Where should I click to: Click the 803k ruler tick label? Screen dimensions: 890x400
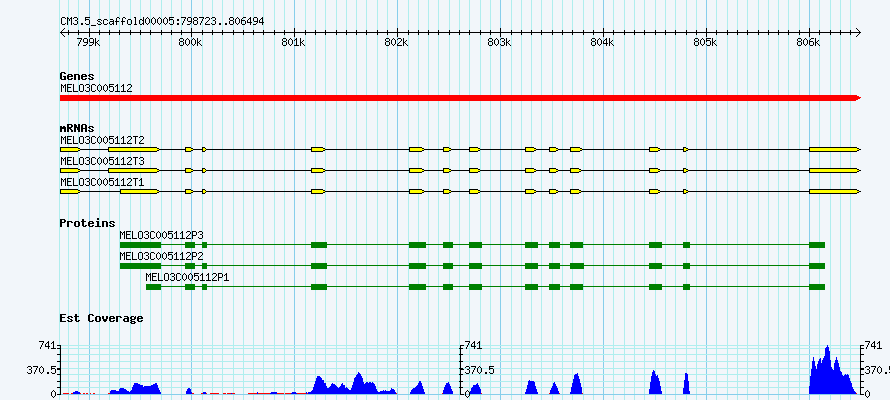click(499, 43)
